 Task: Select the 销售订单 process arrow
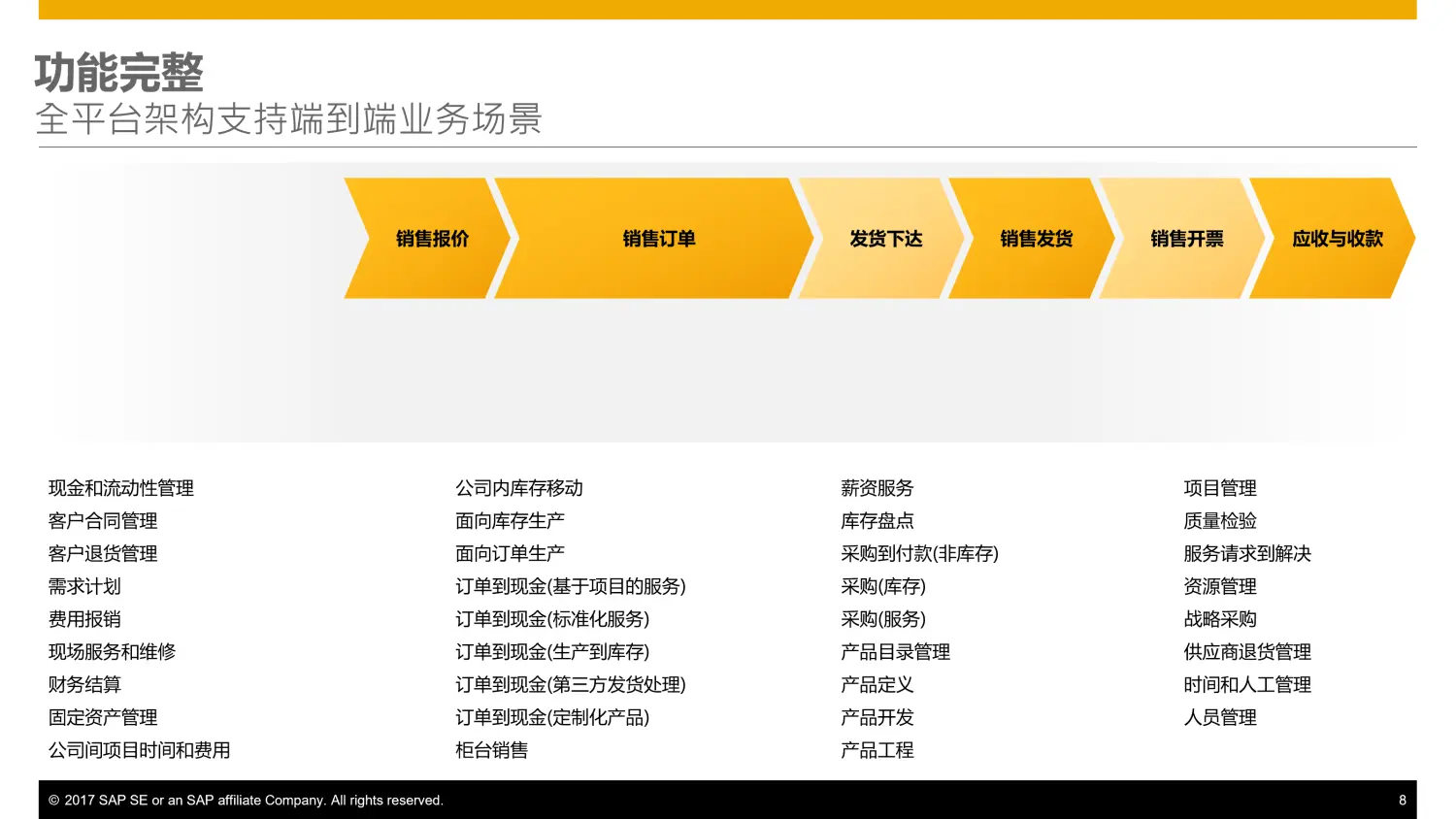654,238
